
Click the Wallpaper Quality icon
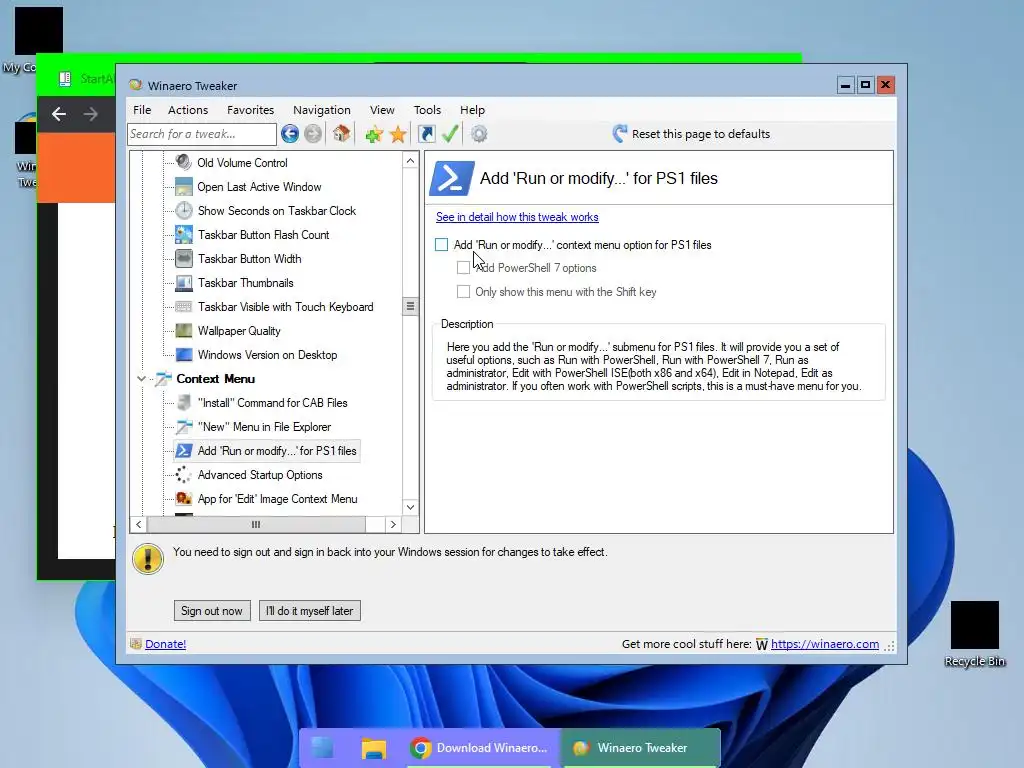(184, 330)
